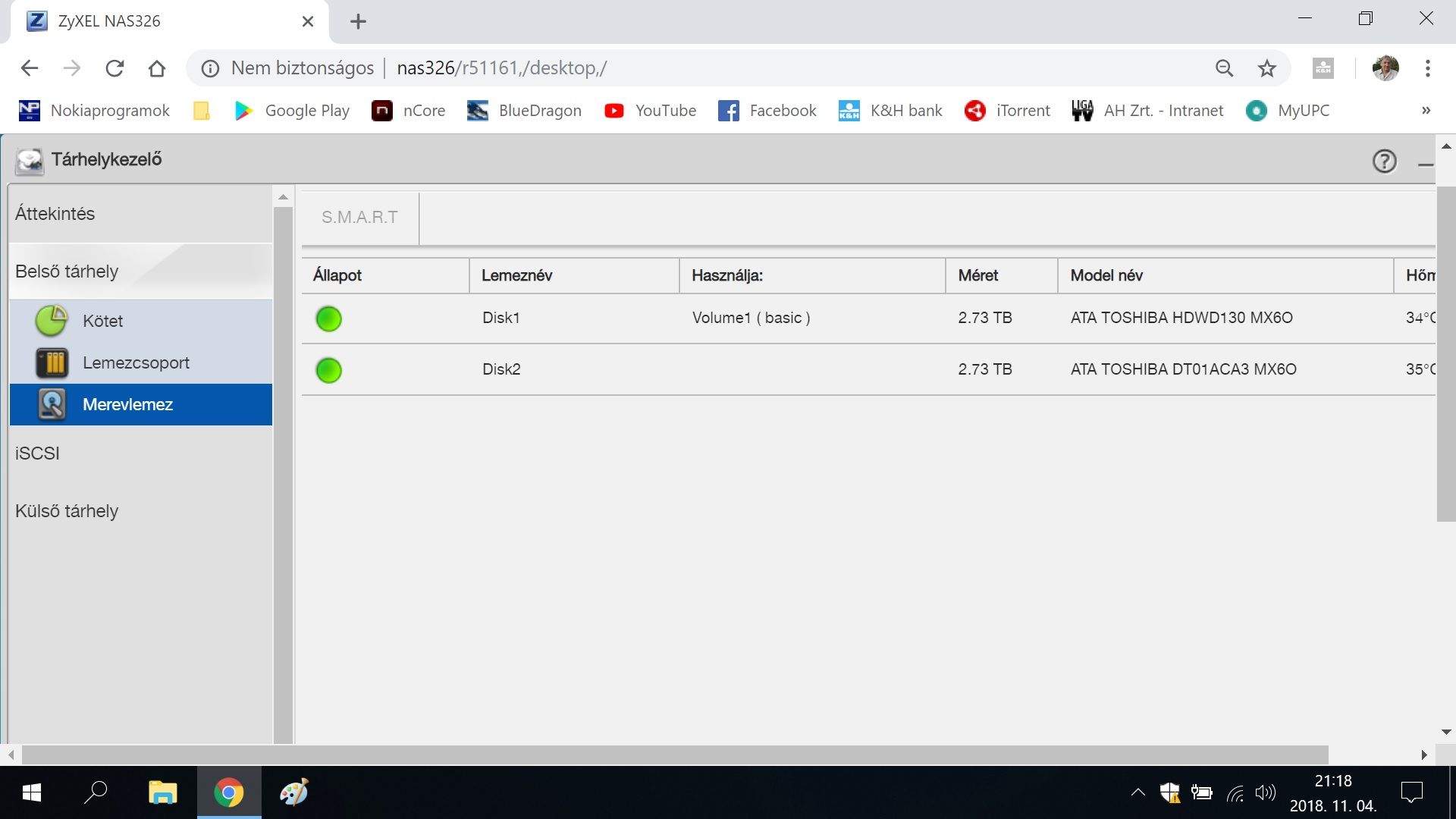
Task: Select the Merevlemez hard disk icon
Action: (52, 404)
